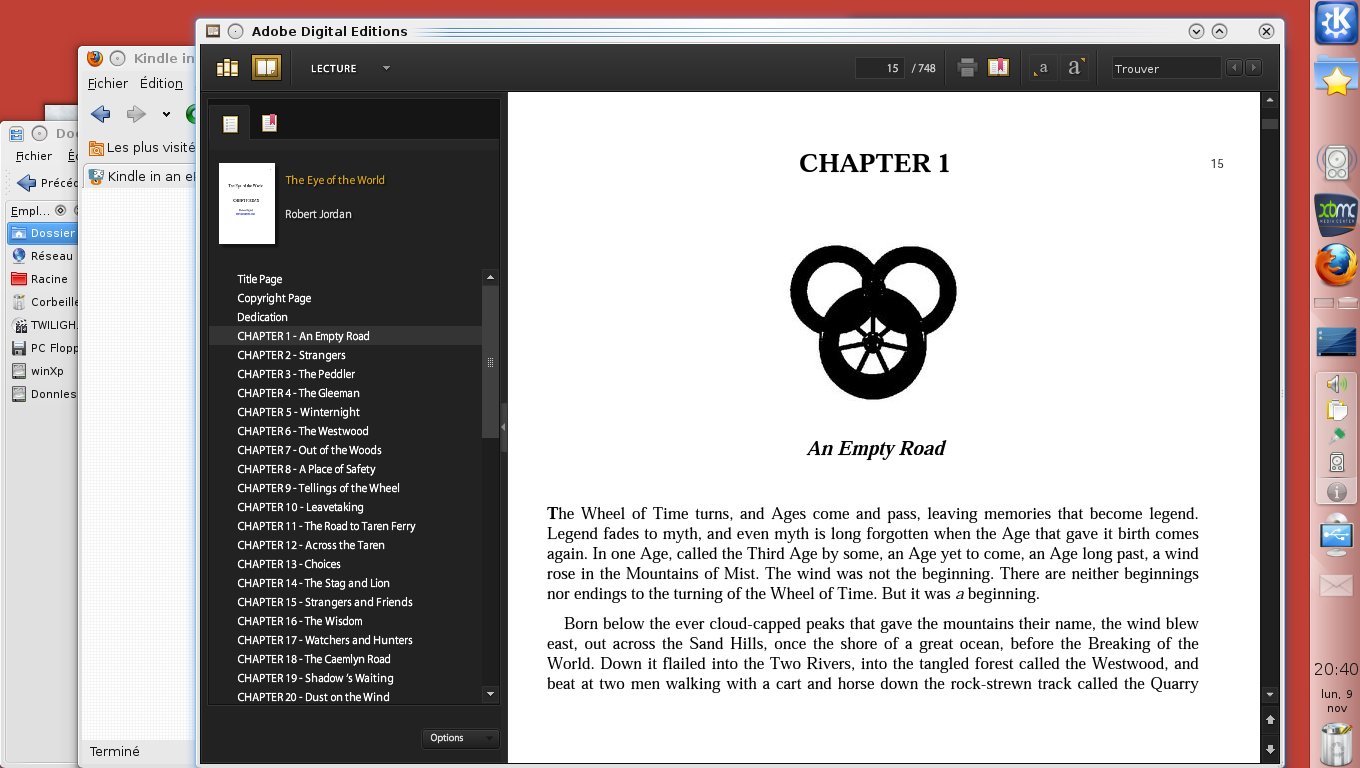The height and width of the screenshot is (768, 1360).
Task: Open CHAPTER 7 - Out of the Woods
Action: pos(309,450)
